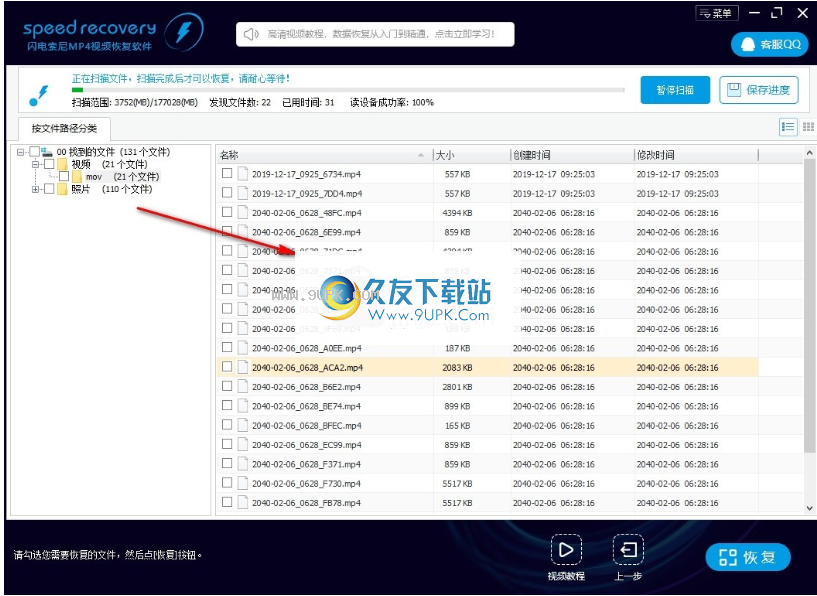Select file name 2040-02-06_0628_F730.mp4

(306, 484)
